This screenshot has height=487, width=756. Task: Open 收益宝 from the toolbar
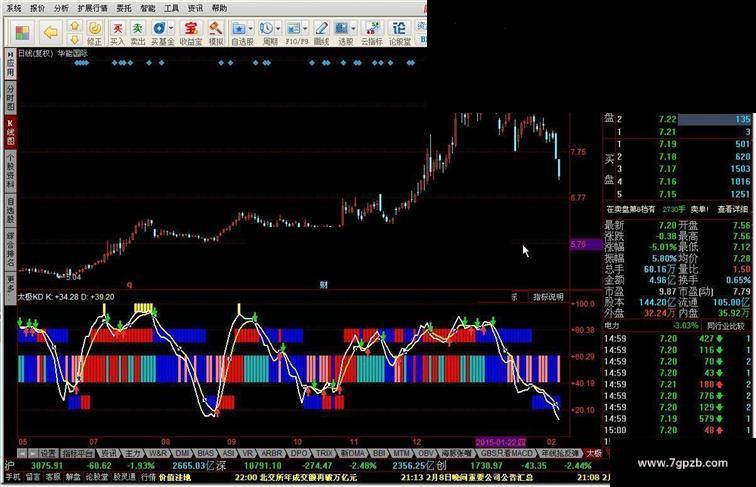tap(191, 33)
